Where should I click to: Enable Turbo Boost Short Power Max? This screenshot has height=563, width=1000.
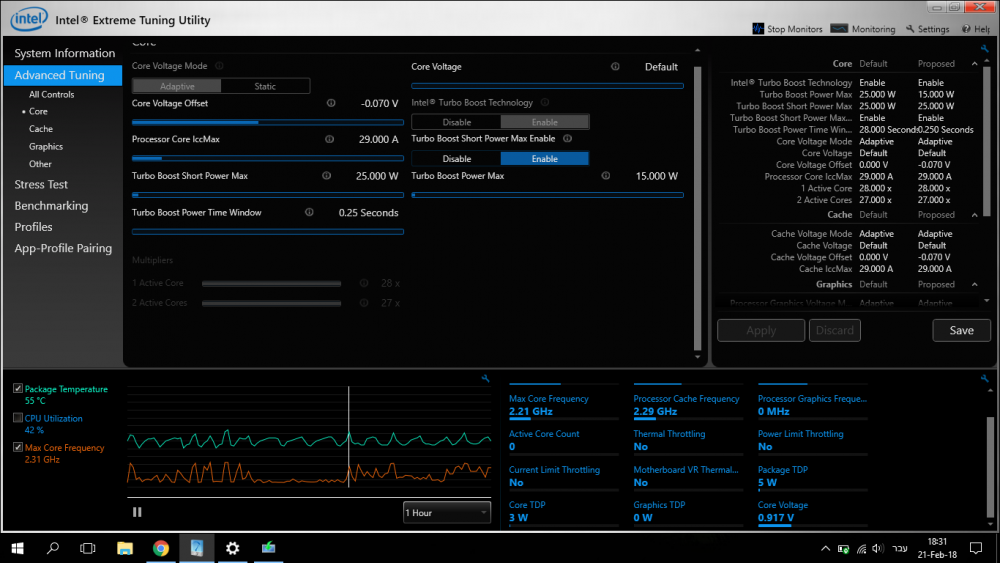coord(545,158)
